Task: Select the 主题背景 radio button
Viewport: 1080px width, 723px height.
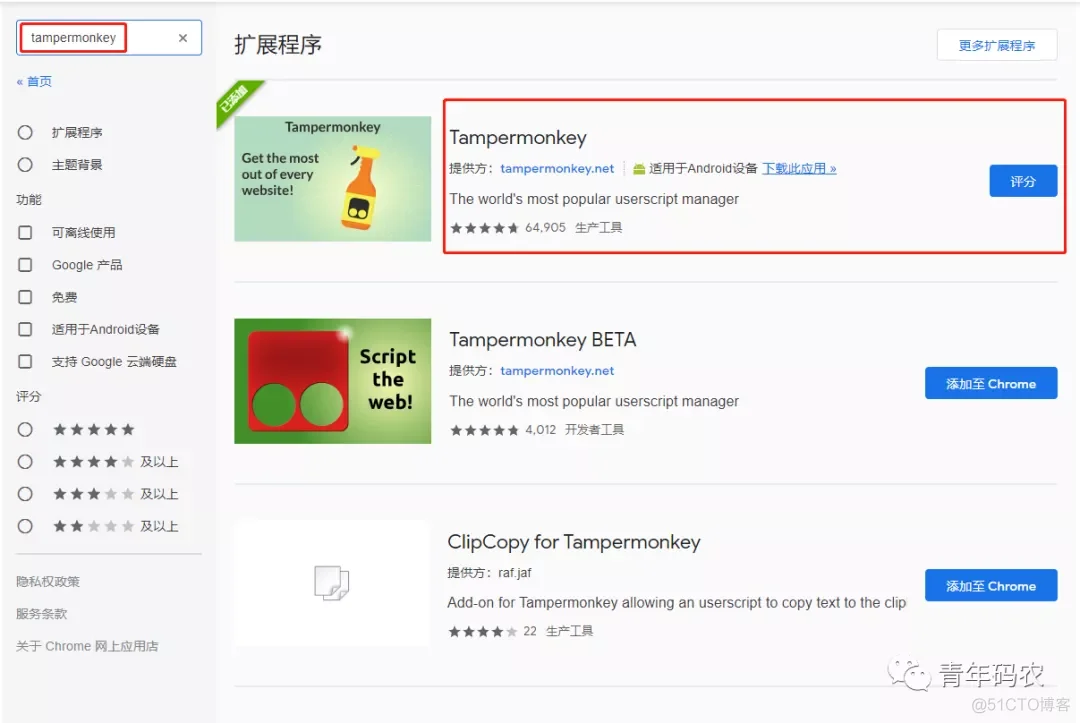Action: (25, 165)
